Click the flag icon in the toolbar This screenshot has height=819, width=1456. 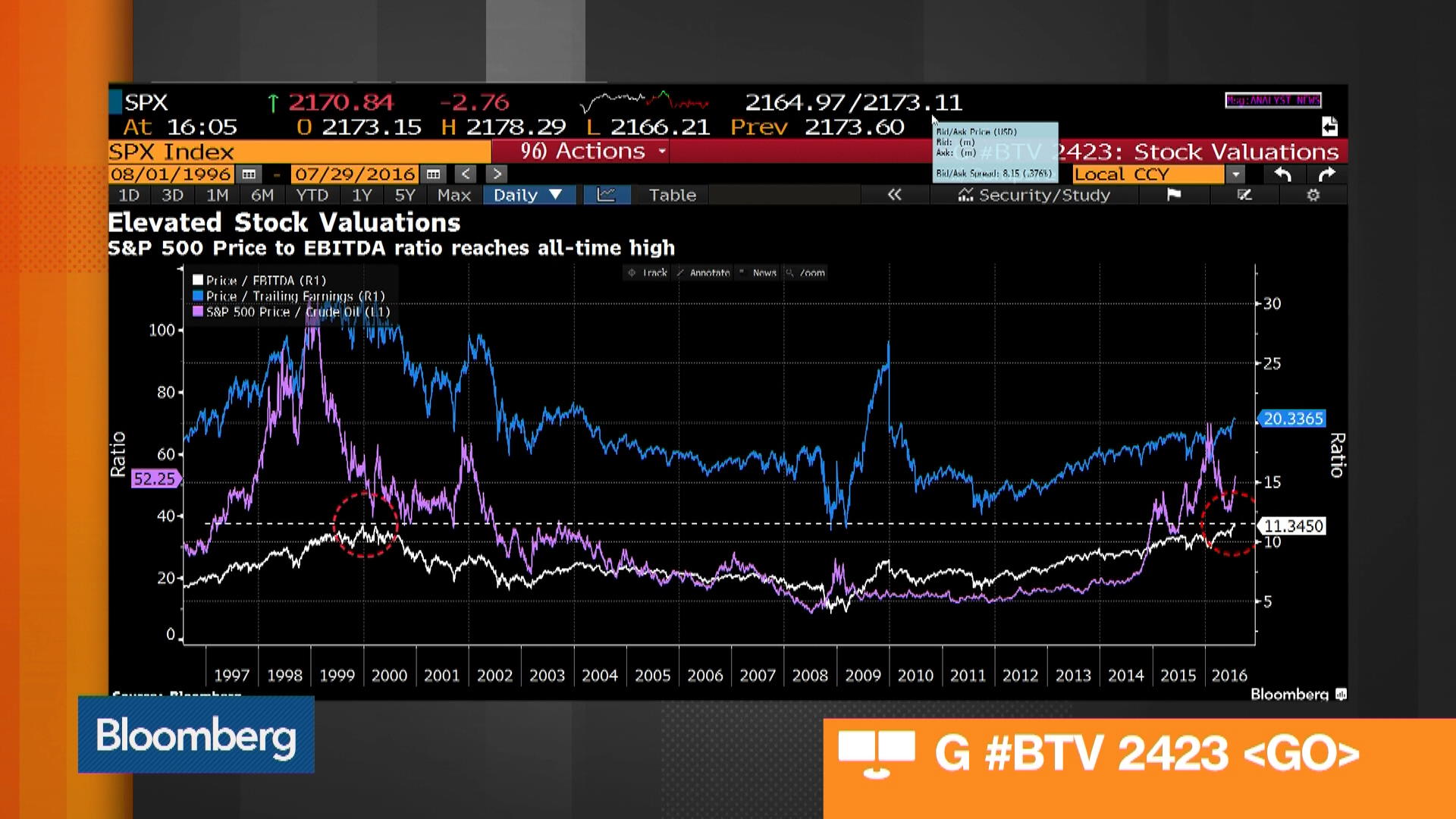coord(1174,195)
